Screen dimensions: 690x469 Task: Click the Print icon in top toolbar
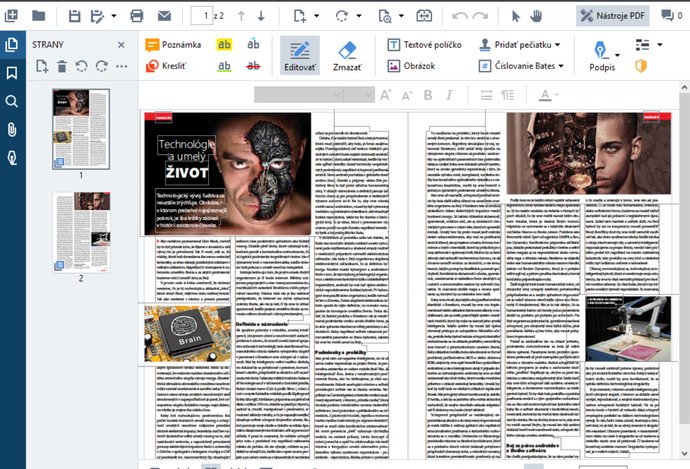[136, 16]
